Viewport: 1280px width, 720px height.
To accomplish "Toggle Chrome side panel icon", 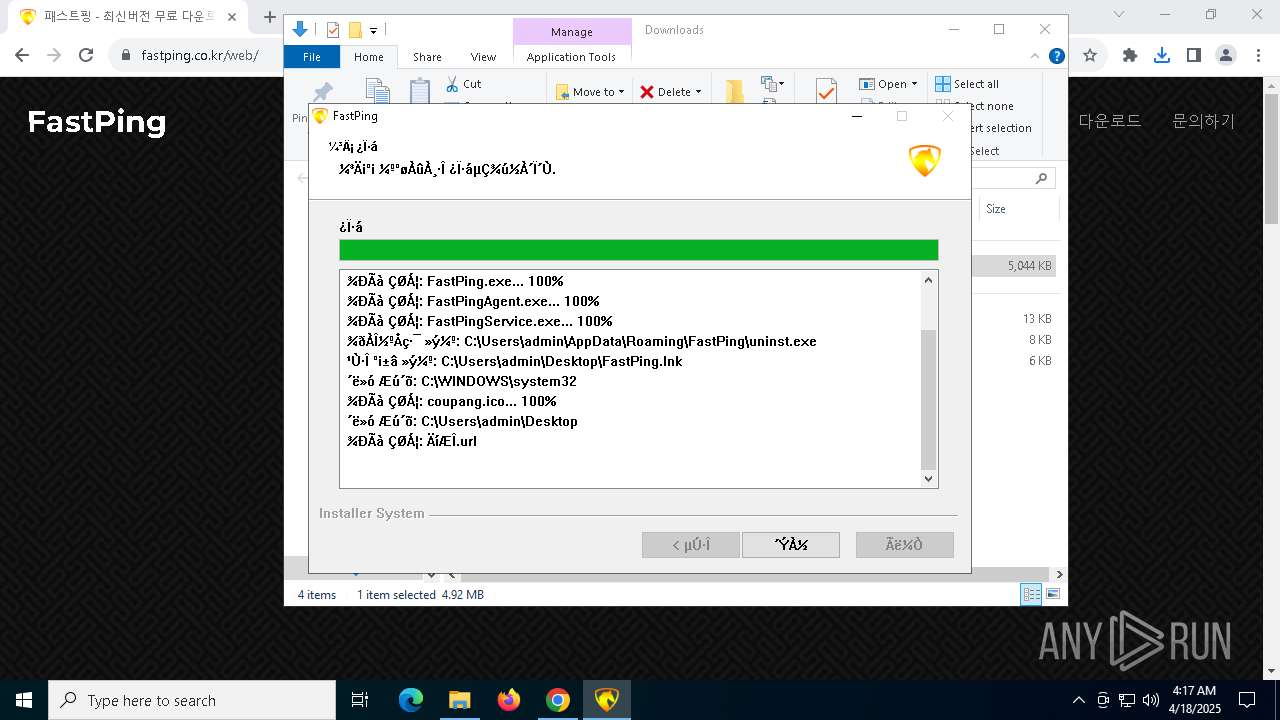I will (1194, 55).
